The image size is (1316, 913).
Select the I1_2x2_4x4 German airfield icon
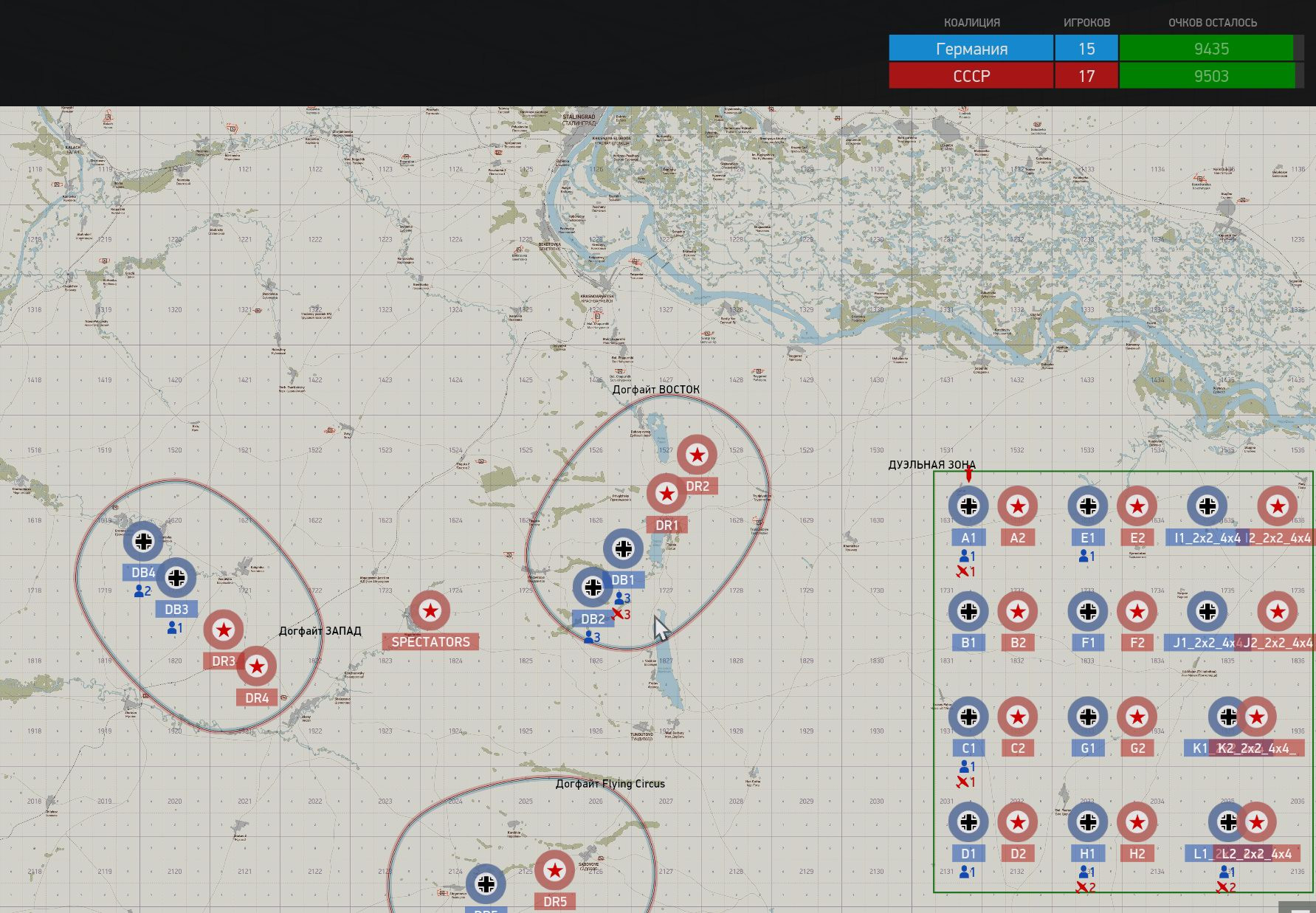click(x=1207, y=506)
